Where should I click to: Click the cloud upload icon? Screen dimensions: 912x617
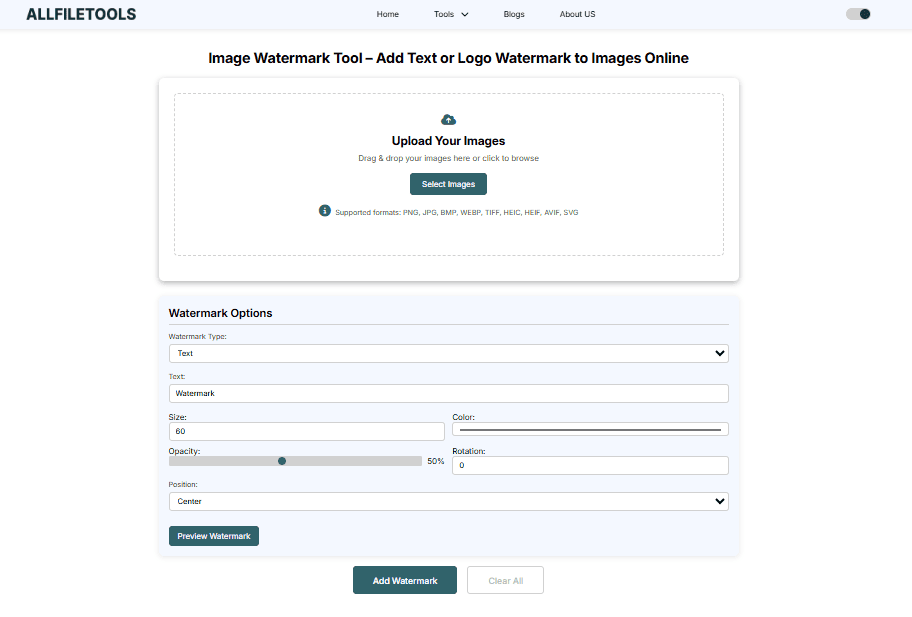coord(448,120)
